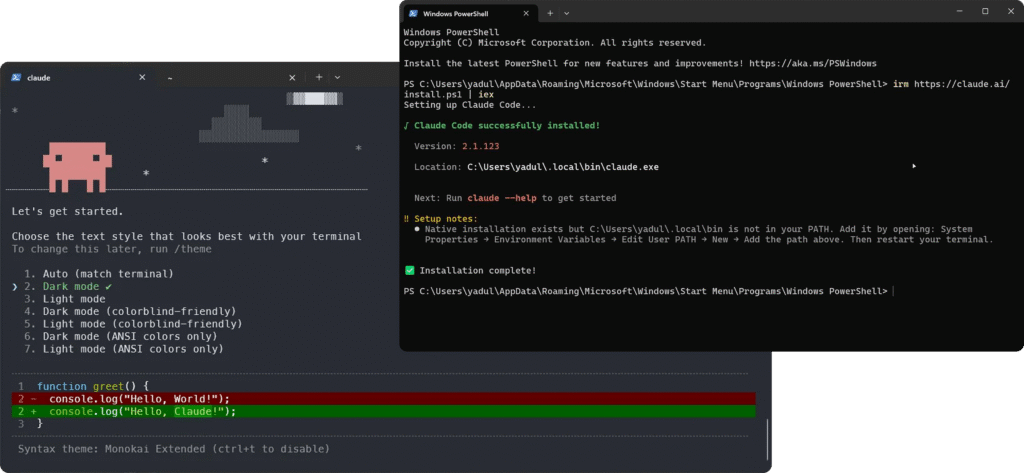Screen dimensions: 1024x473
Task: Click the version number 2.1.123
Action: (x=481, y=146)
